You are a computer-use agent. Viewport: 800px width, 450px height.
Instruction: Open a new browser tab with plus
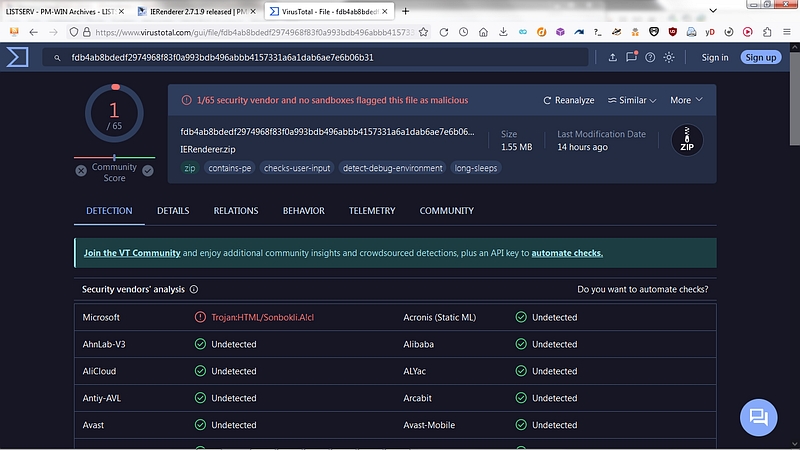point(405,11)
